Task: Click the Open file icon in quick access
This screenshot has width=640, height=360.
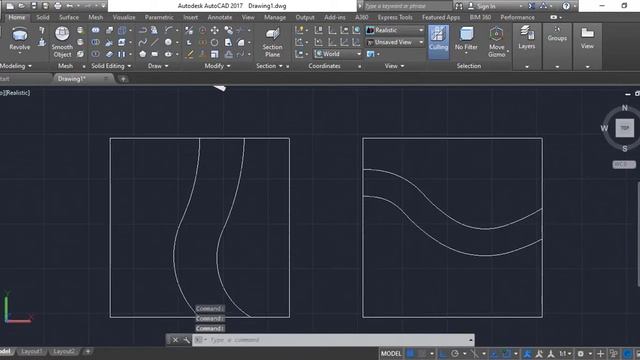Action: [x=22, y=6]
